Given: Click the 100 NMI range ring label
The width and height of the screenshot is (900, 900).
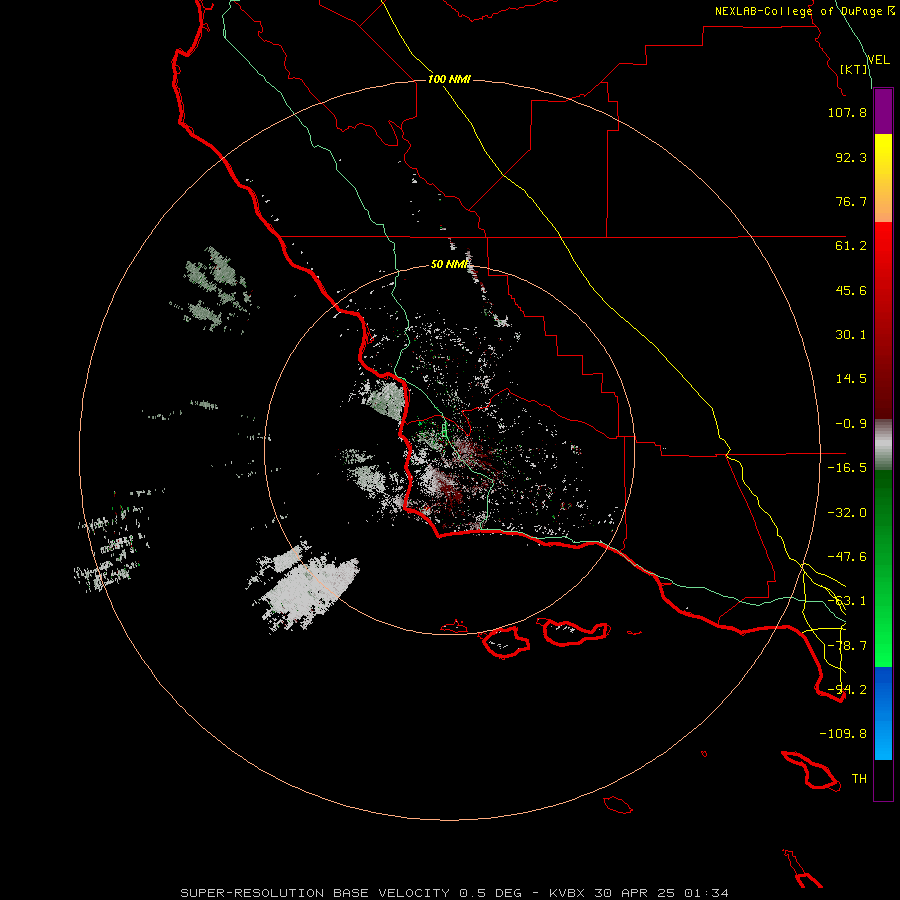Looking at the screenshot, I should [449, 79].
